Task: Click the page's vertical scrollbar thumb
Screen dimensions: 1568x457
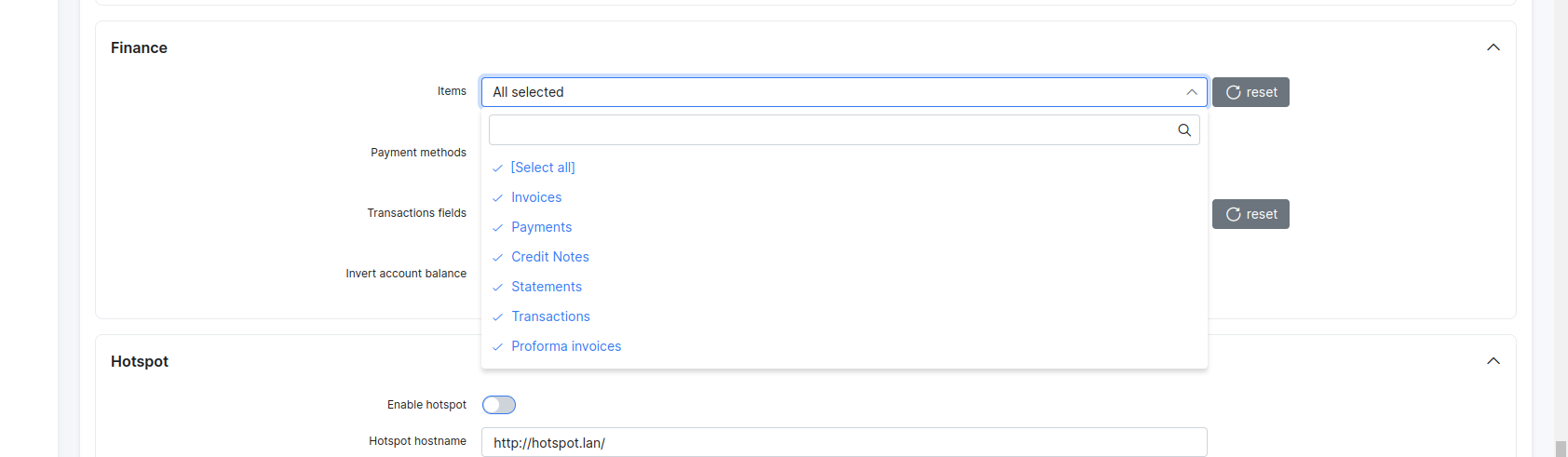Action: click(1561, 449)
